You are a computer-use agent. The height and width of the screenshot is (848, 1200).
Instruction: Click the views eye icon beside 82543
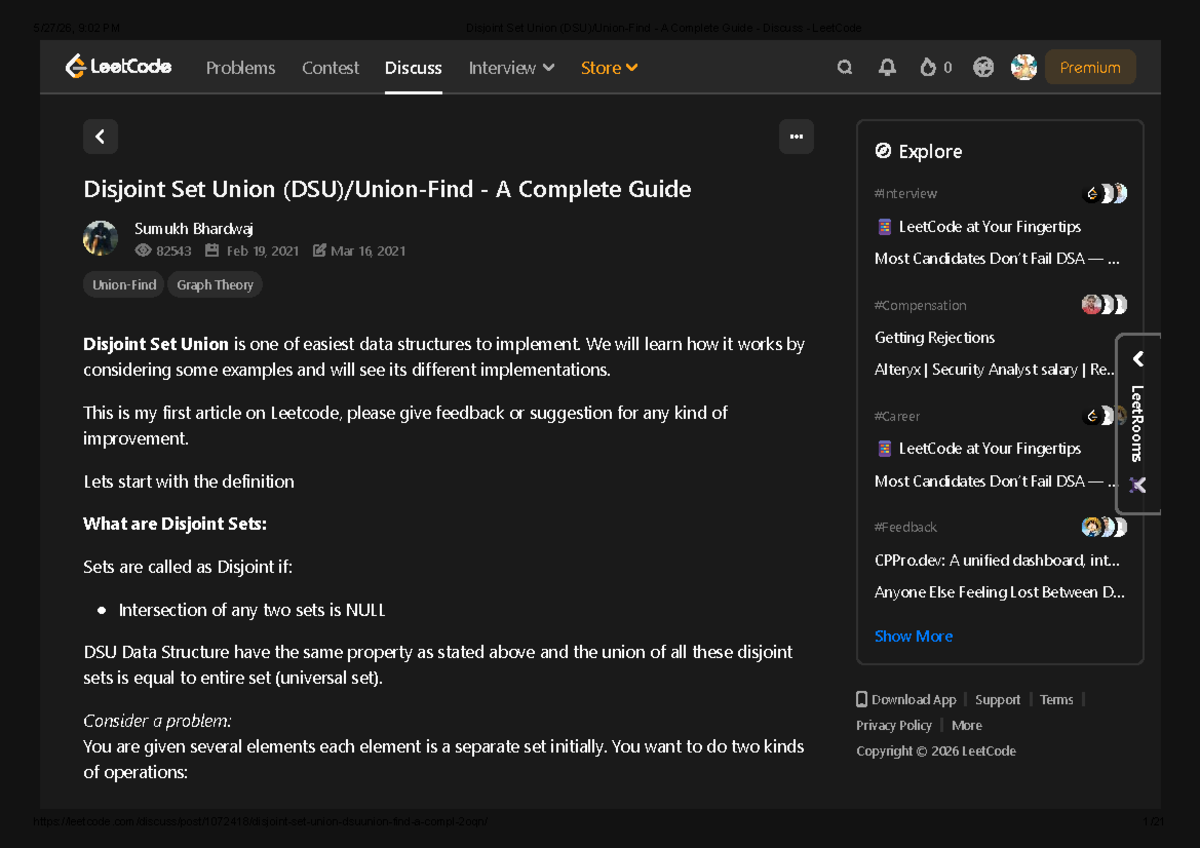point(143,251)
